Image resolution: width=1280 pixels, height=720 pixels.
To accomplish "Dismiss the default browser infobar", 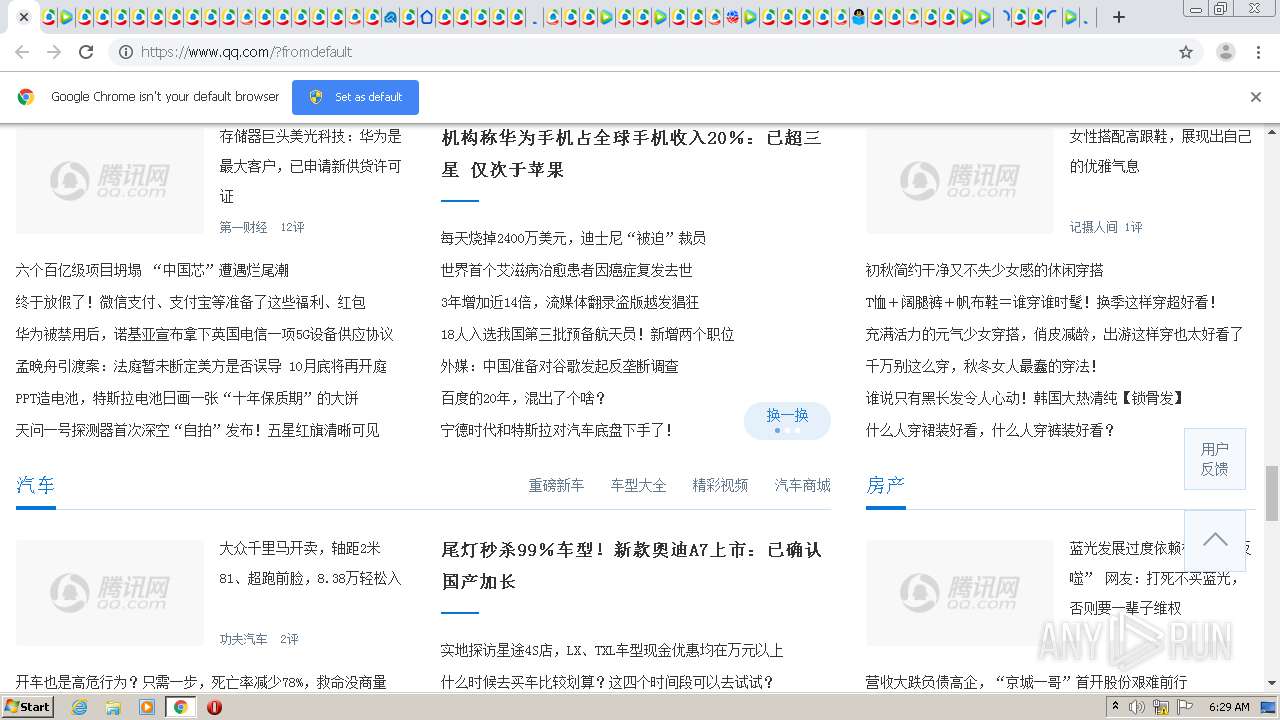I will (1256, 97).
